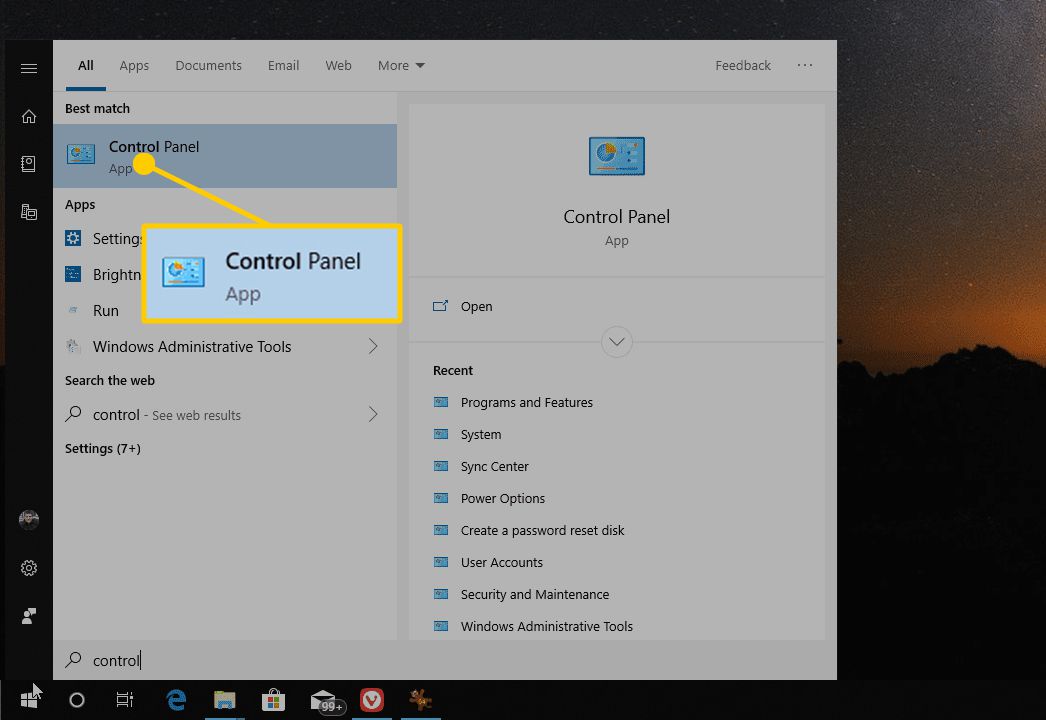Screen dimensions: 1046x720
Task: Click Open in the Control Panel preview
Action: 476,307
